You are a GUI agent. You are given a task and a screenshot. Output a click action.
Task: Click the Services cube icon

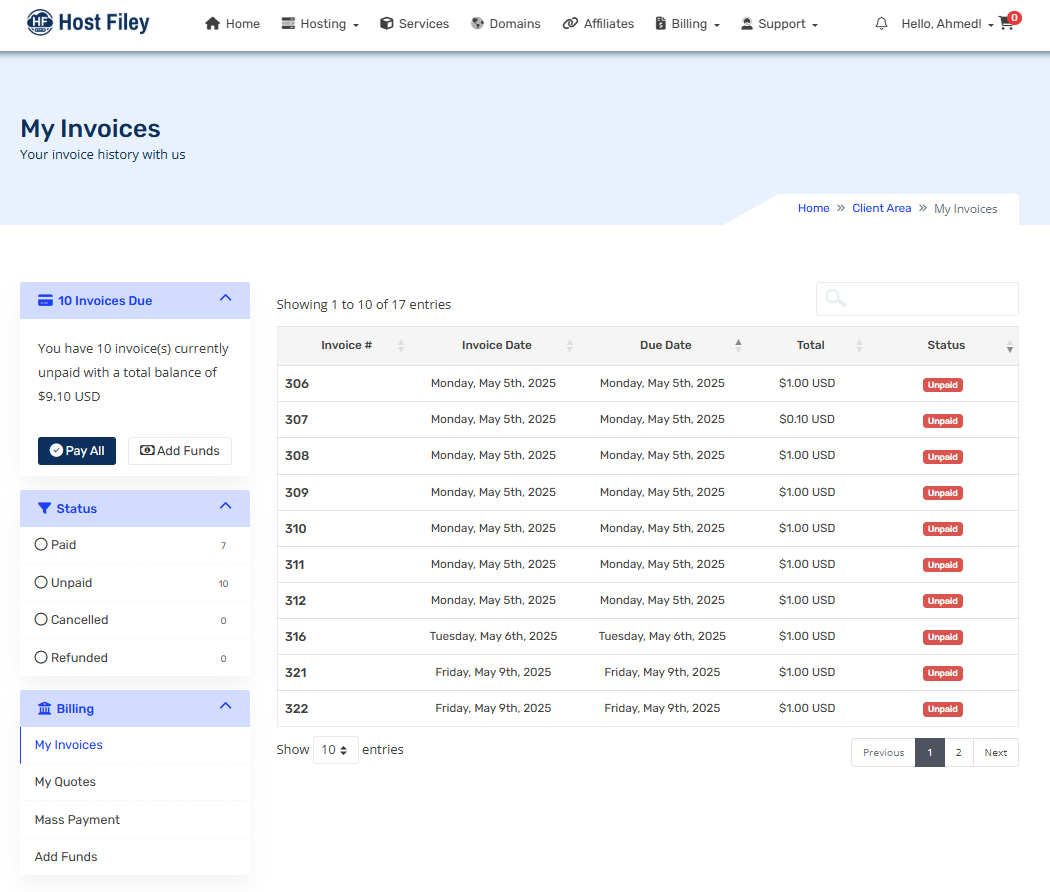tap(387, 24)
